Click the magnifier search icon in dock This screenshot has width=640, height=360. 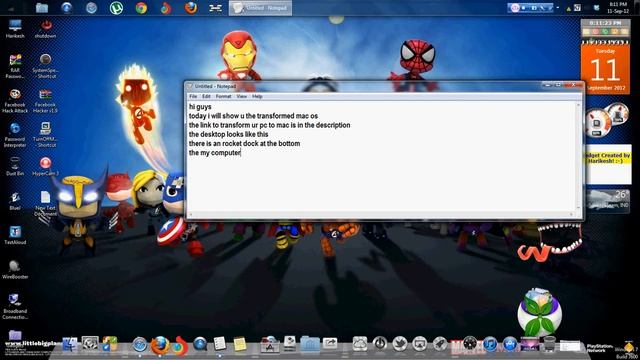[200, 344]
